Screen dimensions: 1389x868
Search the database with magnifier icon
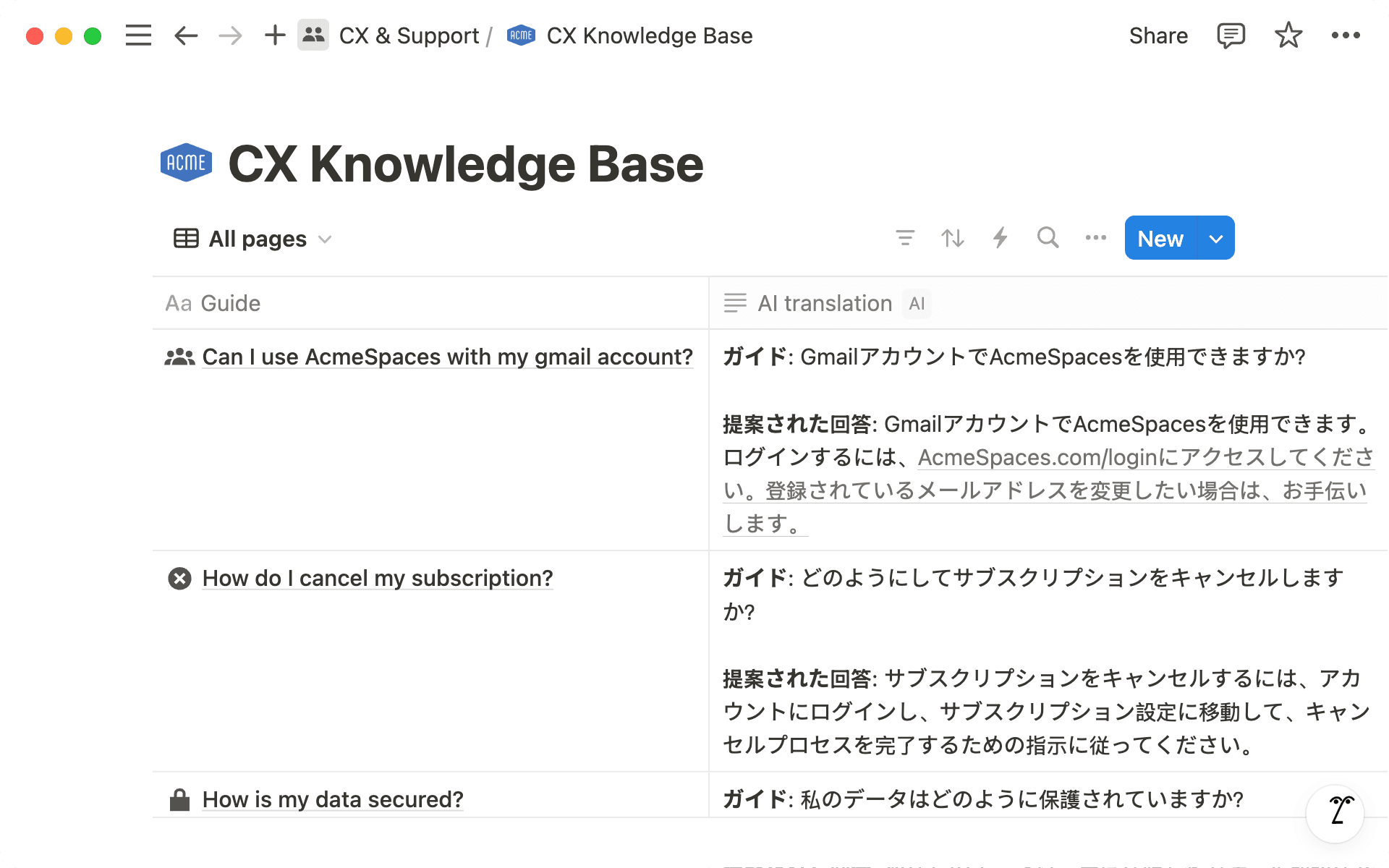point(1048,238)
